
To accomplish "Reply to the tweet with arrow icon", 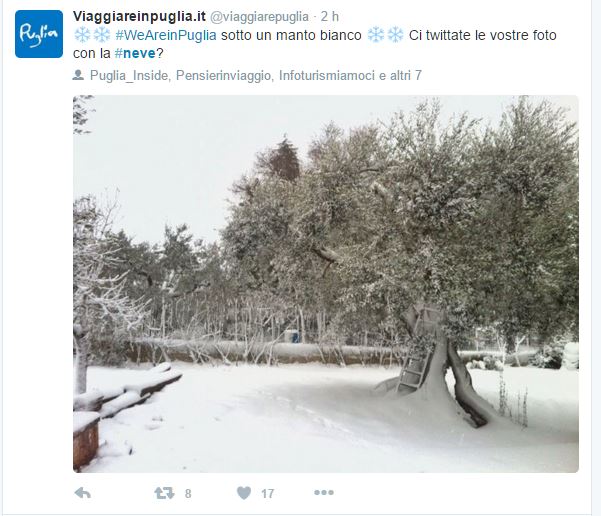I will (x=83, y=493).
